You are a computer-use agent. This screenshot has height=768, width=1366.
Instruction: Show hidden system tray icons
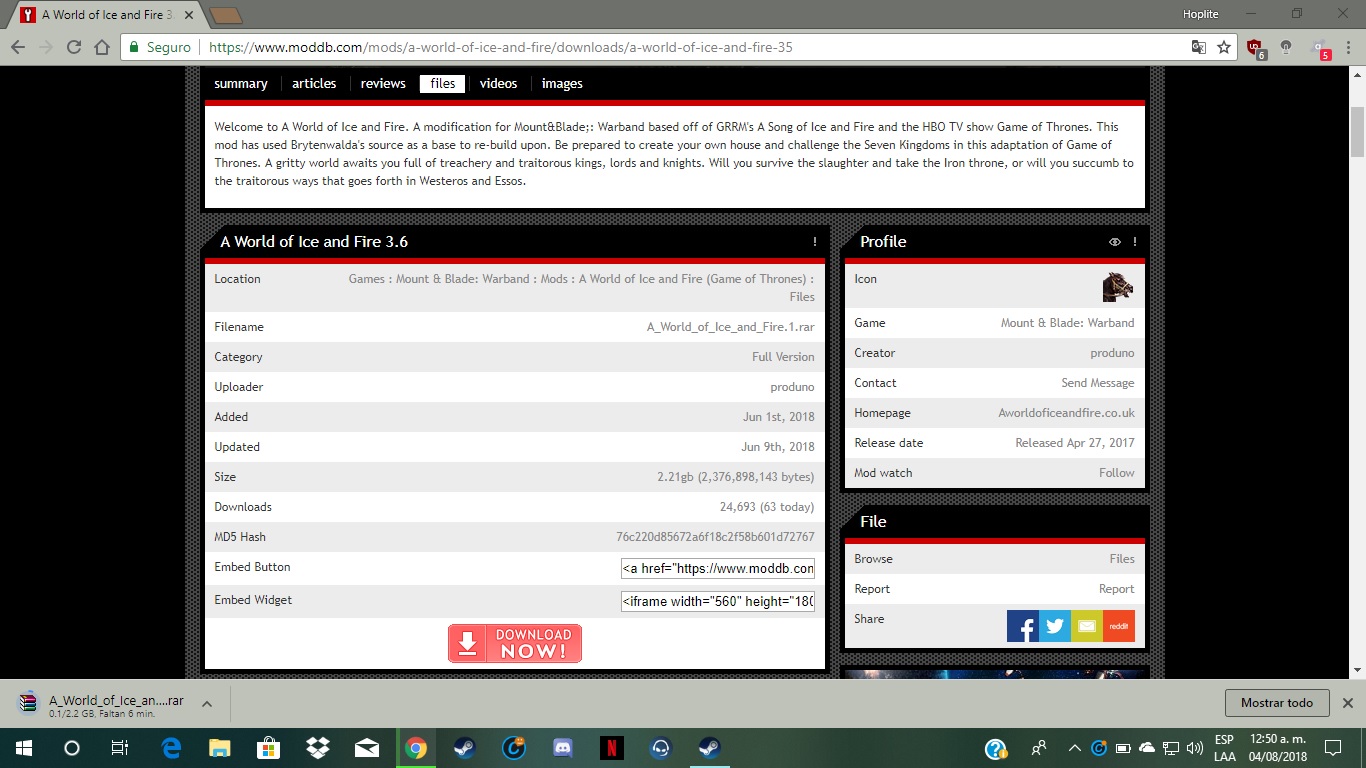click(x=1074, y=748)
